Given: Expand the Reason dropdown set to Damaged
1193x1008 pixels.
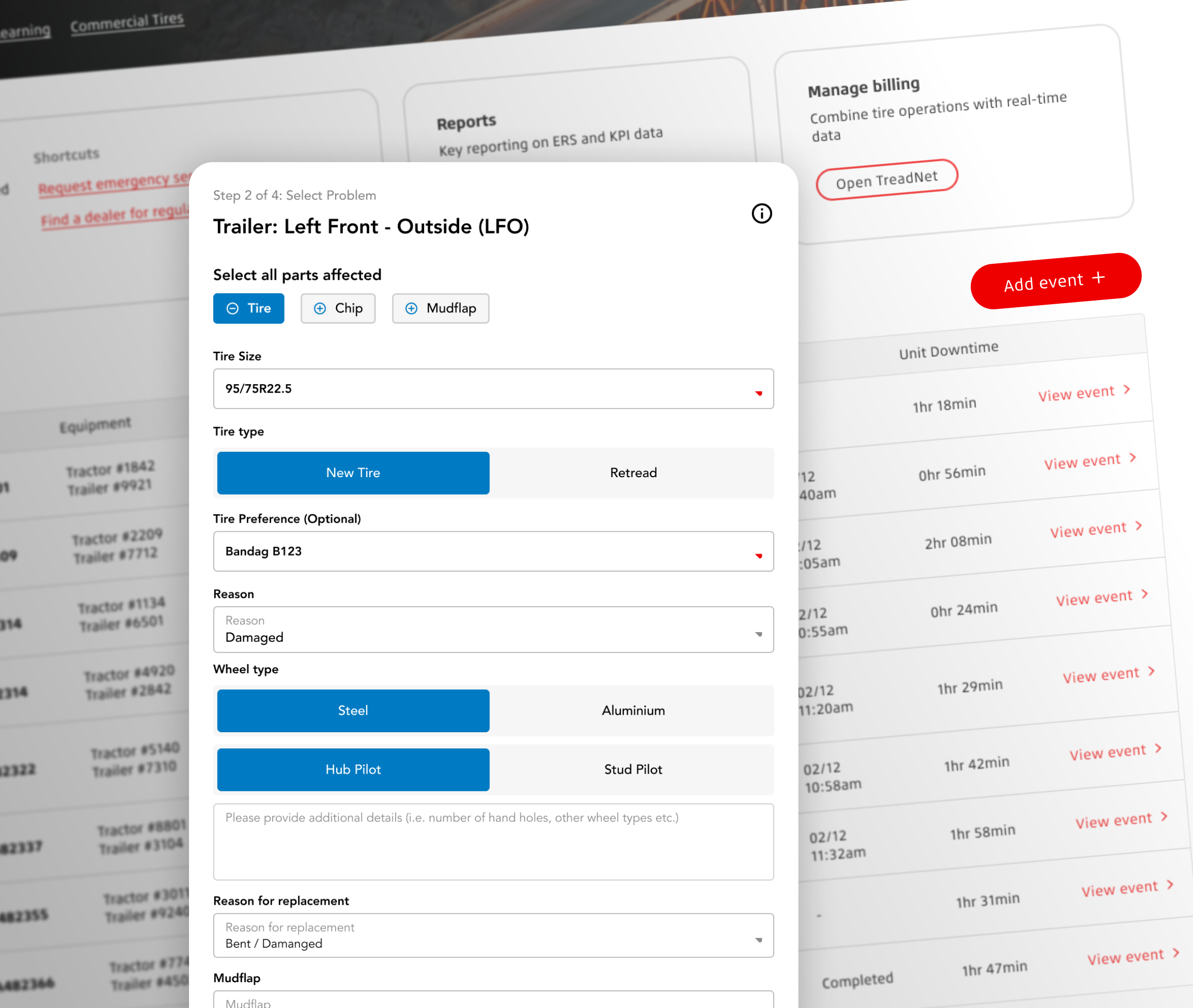Looking at the screenshot, I should pos(493,629).
